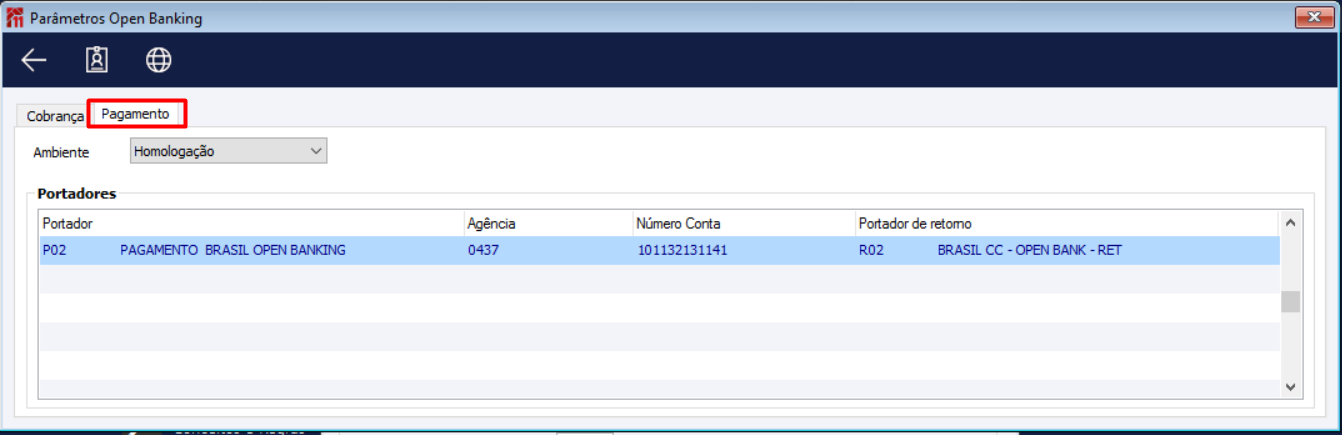
Task: Click return portador code R02
Action: pos(871,250)
